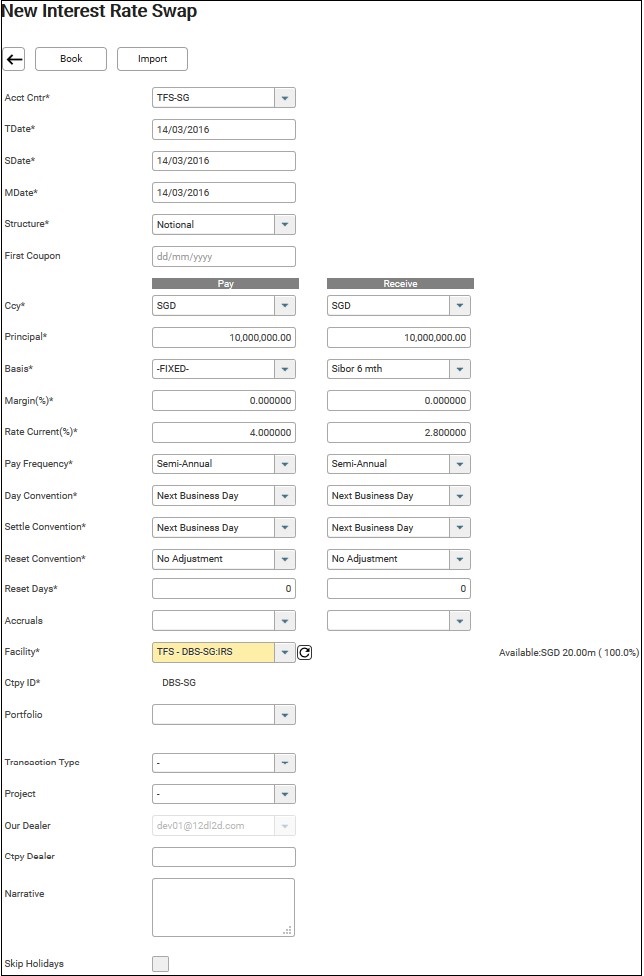Open the Pay currency SGD dropdown
This screenshot has width=644, height=976.
pos(285,306)
